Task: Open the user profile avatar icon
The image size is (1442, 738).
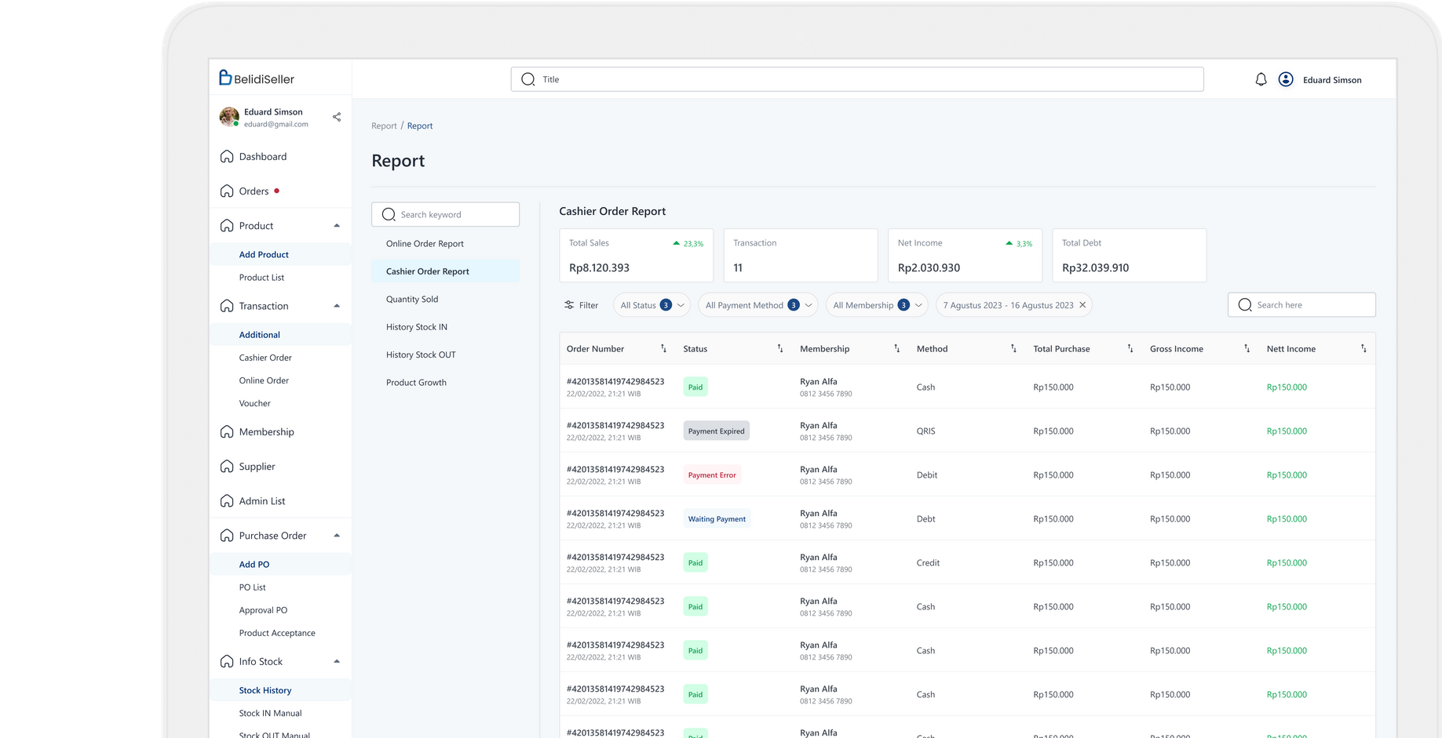Action: (x=1286, y=80)
